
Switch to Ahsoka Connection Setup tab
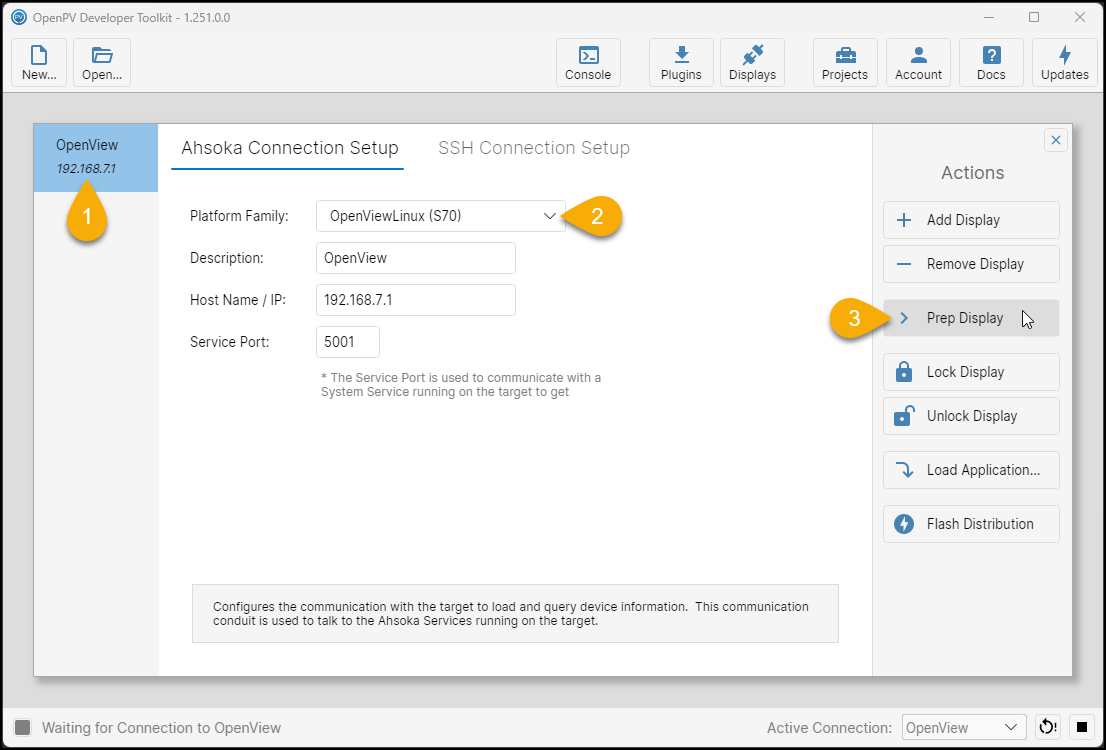click(x=289, y=148)
